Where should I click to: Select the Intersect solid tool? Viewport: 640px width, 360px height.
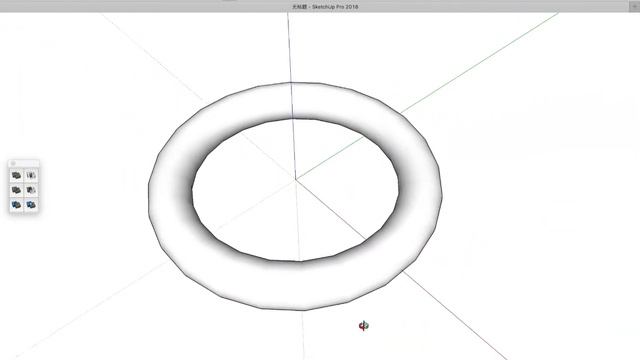[31, 176]
